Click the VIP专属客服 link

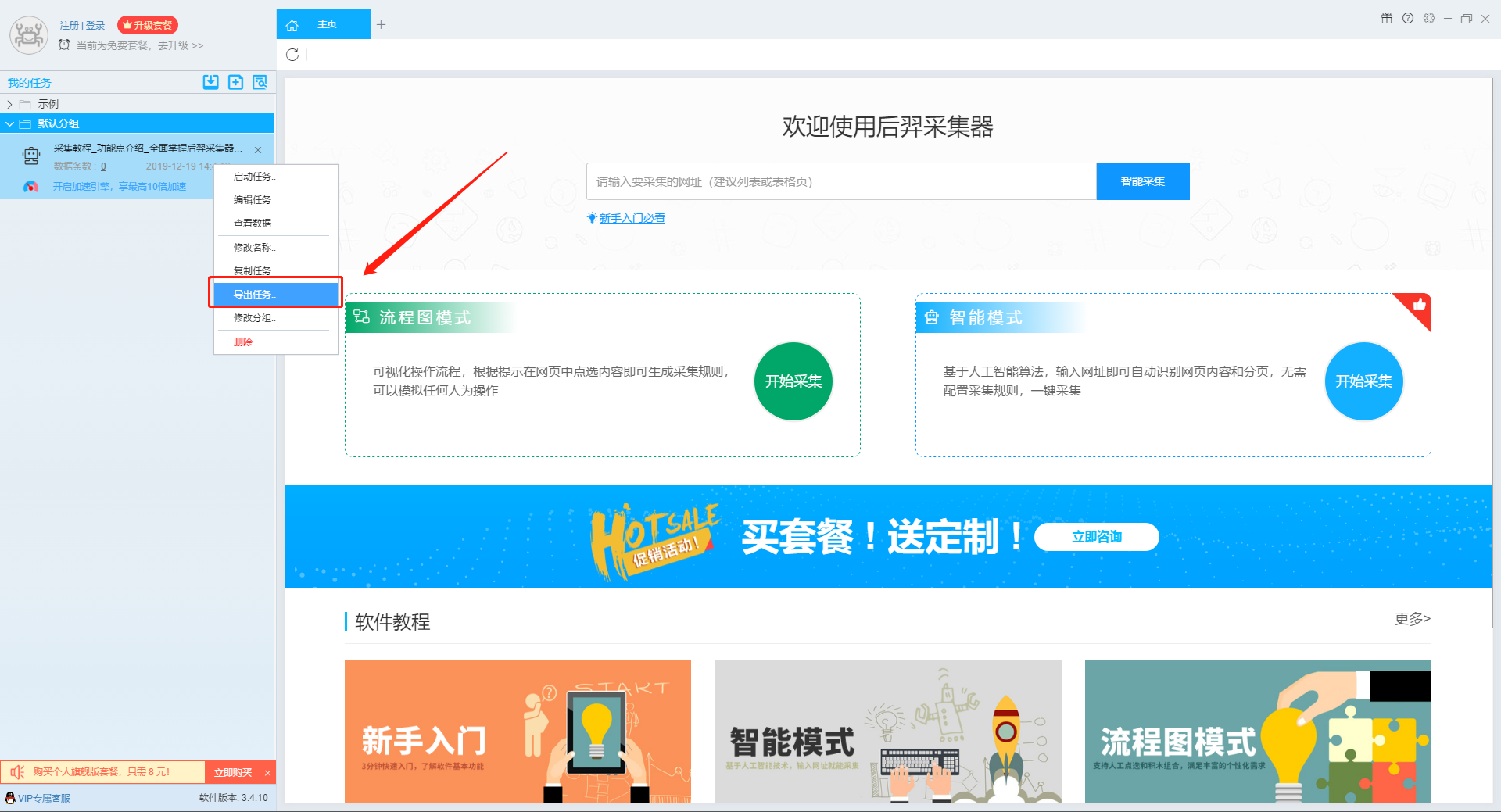pyautogui.click(x=45, y=798)
